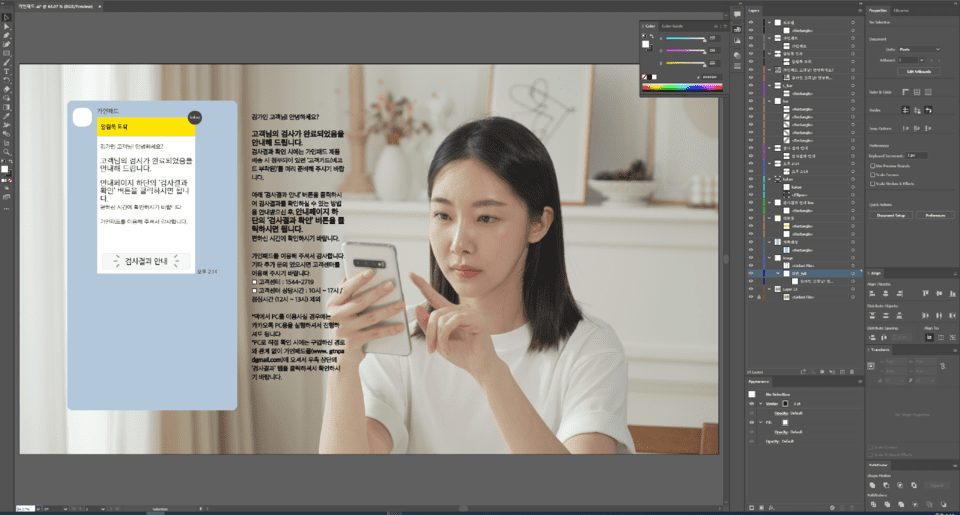This screenshot has width=960, height=515.
Task: Delete selection with the Layers panel trash icon
Action: point(852,372)
